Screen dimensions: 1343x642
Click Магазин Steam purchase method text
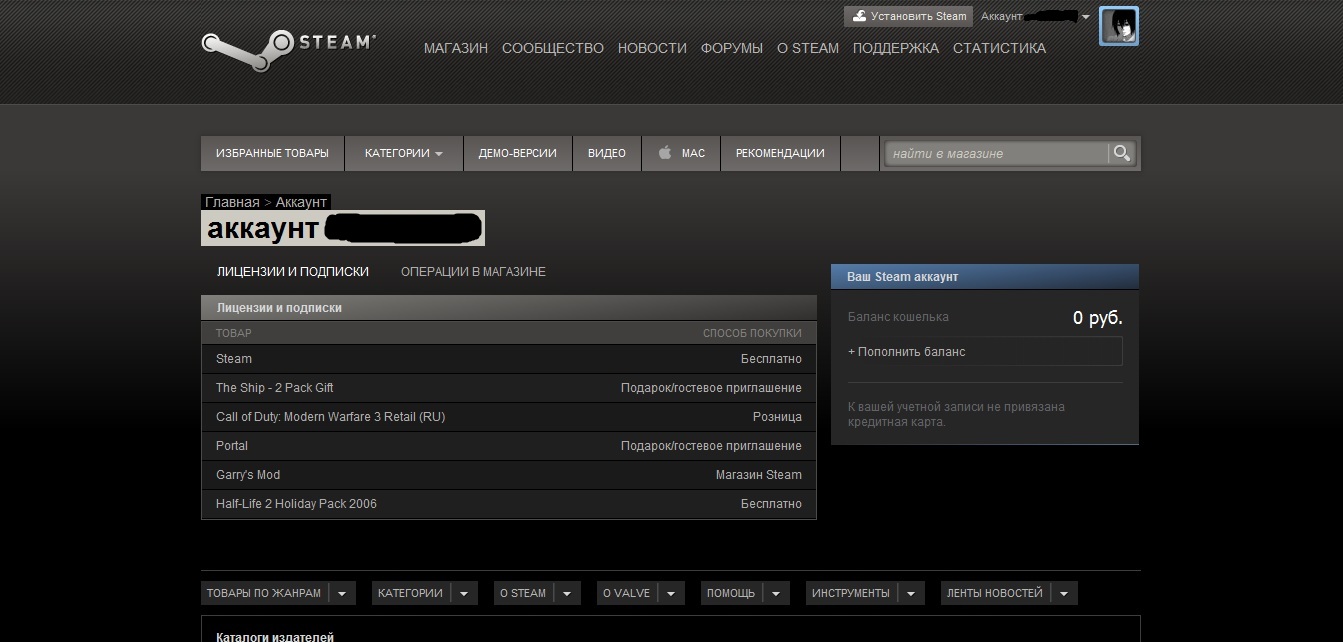click(x=759, y=475)
